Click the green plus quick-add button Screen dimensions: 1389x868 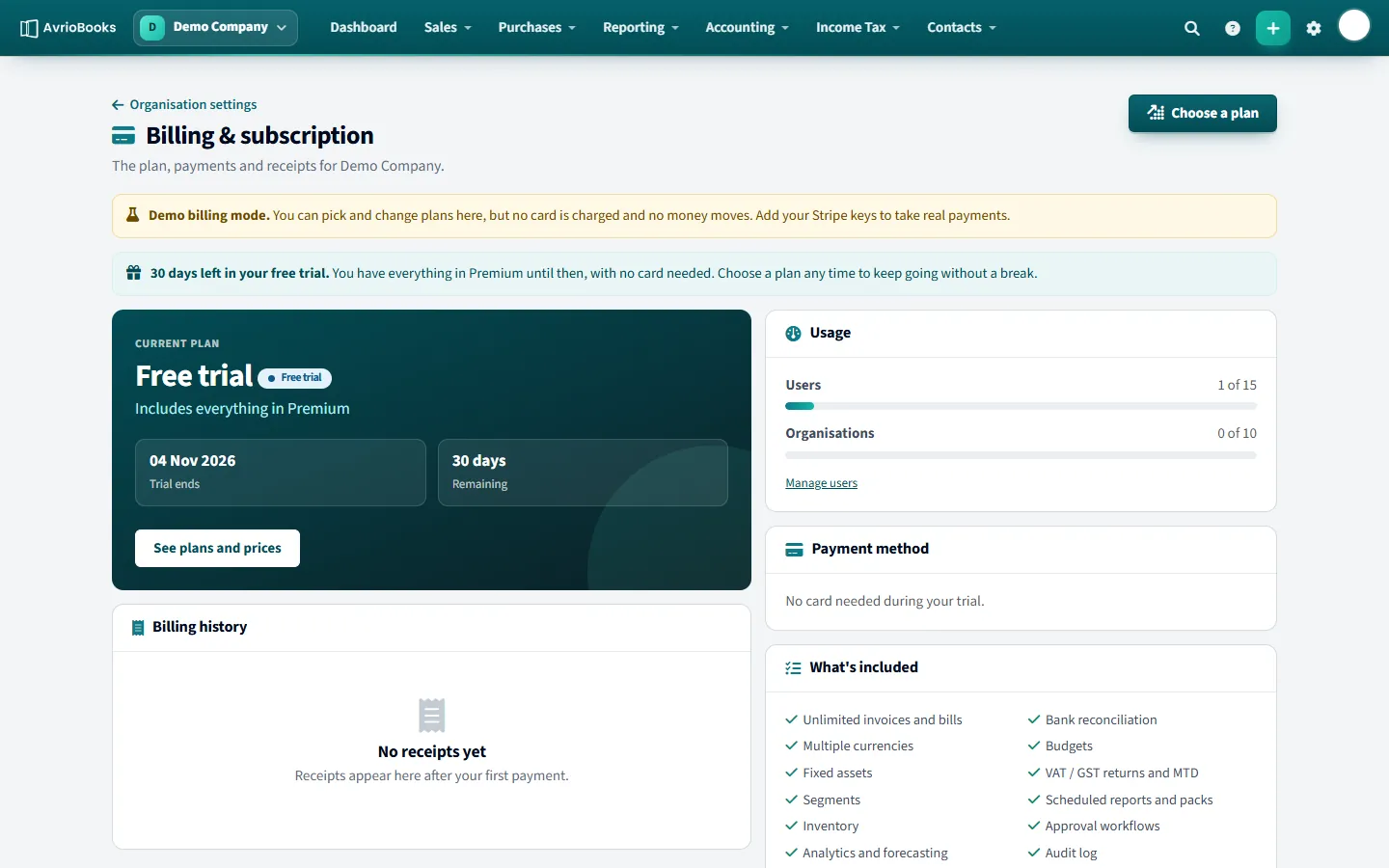1273,28
